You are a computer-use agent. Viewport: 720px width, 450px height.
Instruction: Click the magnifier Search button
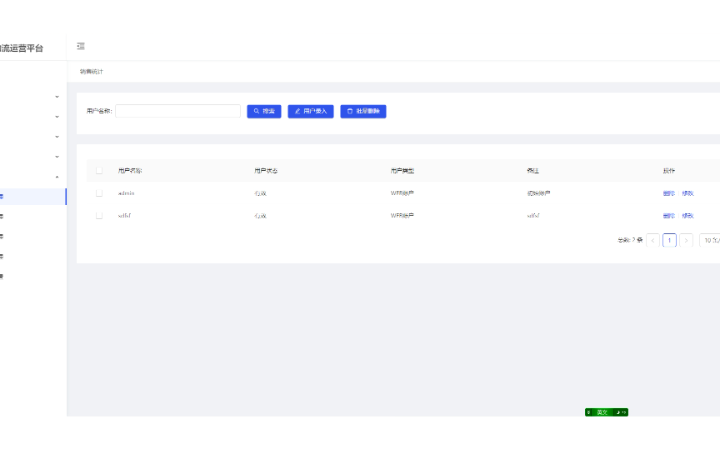coord(264,111)
